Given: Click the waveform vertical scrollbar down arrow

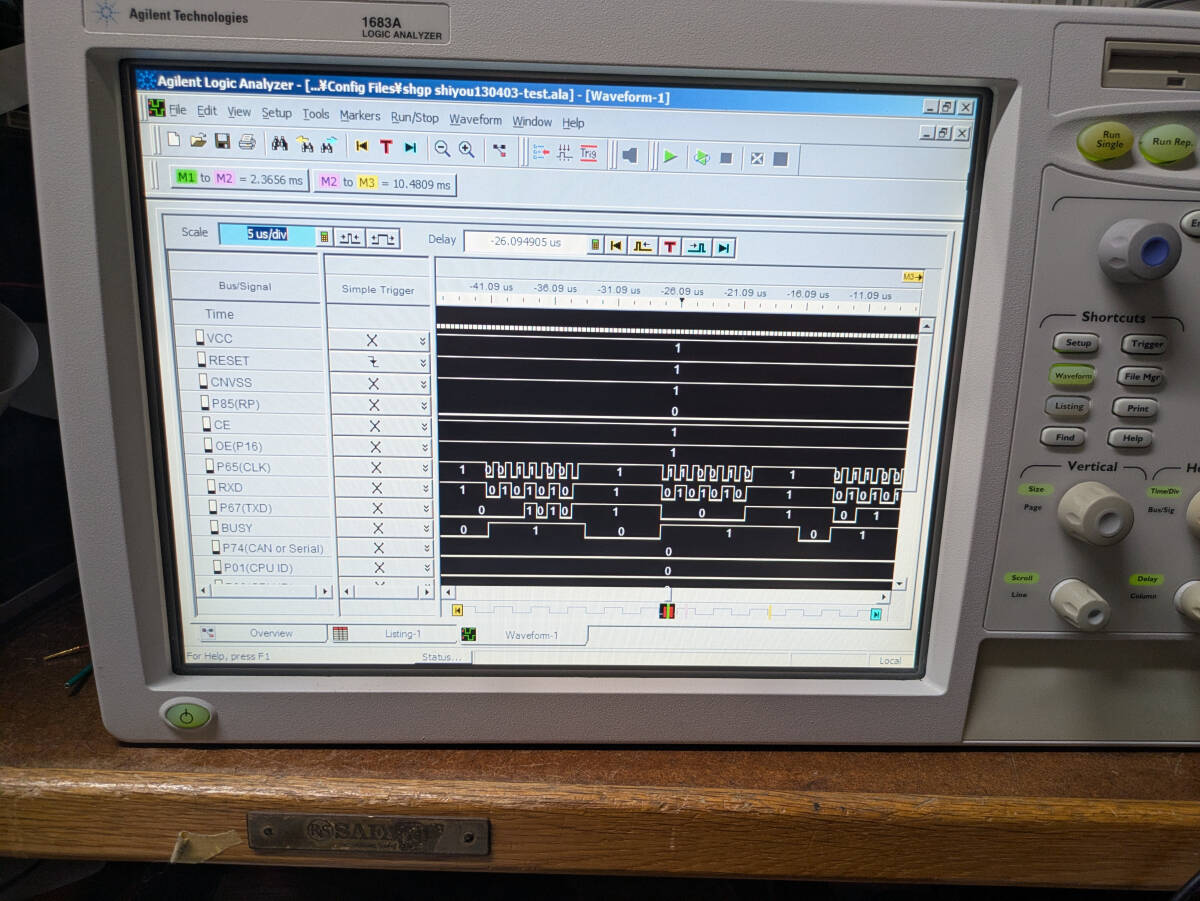Looking at the screenshot, I should 897,583.
